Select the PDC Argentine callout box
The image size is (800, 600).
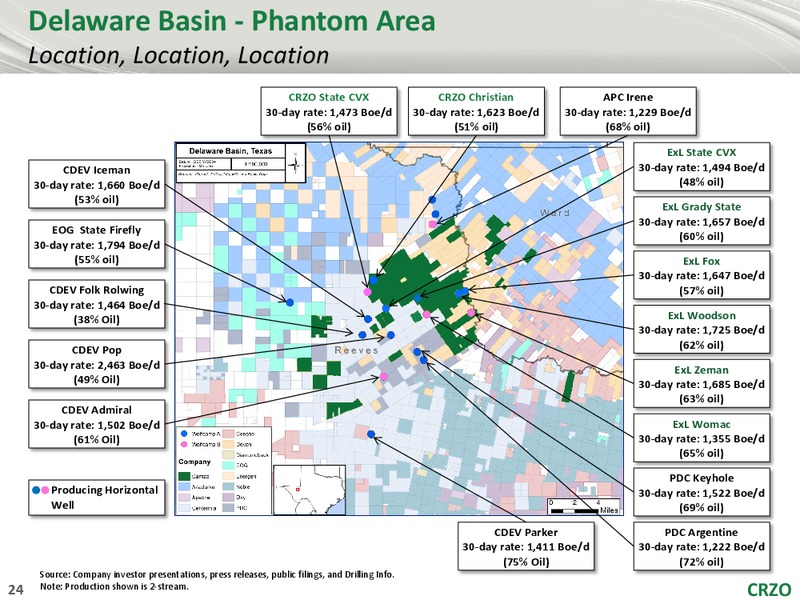(702, 546)
